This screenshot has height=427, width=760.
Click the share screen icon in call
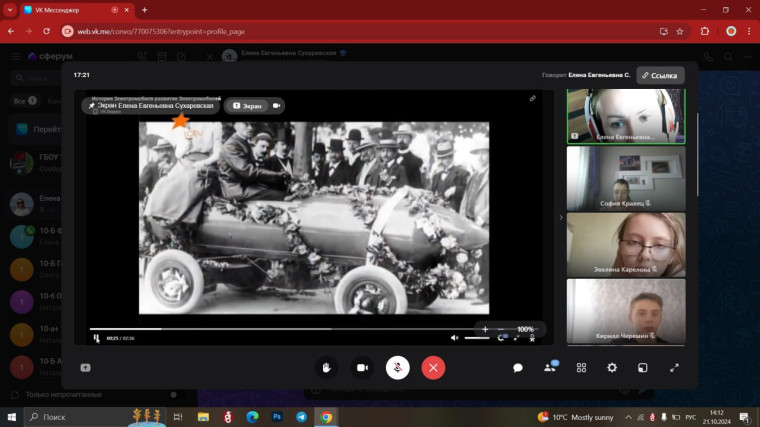(85, 368)
